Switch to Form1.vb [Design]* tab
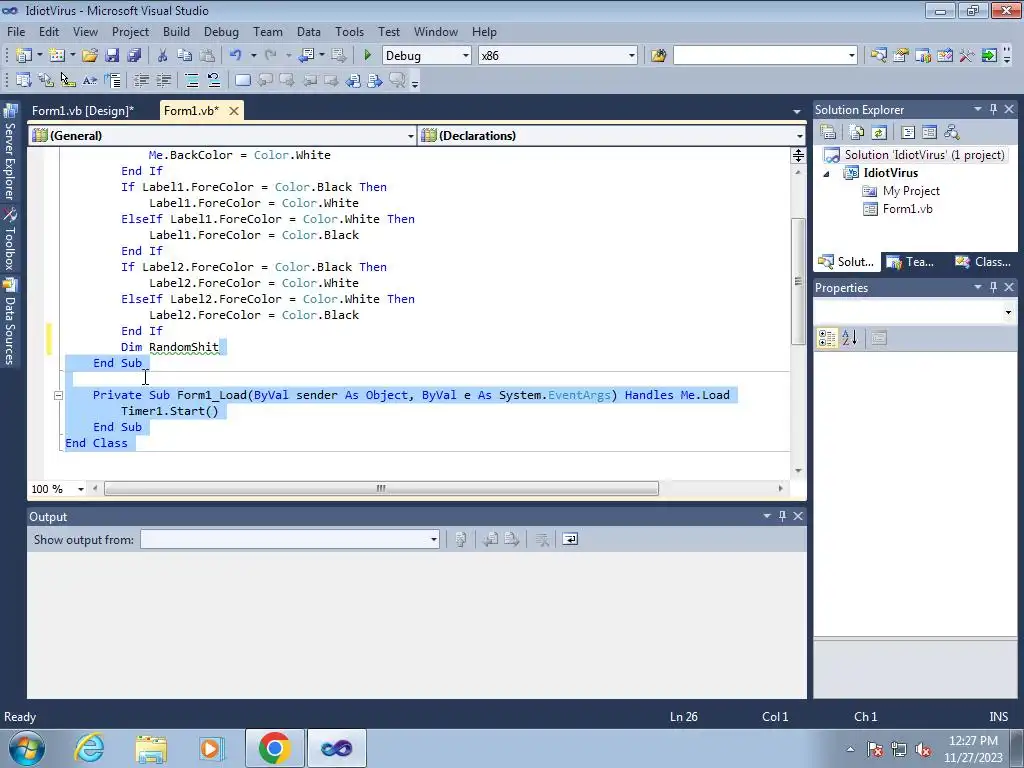Viewport: 1024px width, 768px height. pos(83,110)
